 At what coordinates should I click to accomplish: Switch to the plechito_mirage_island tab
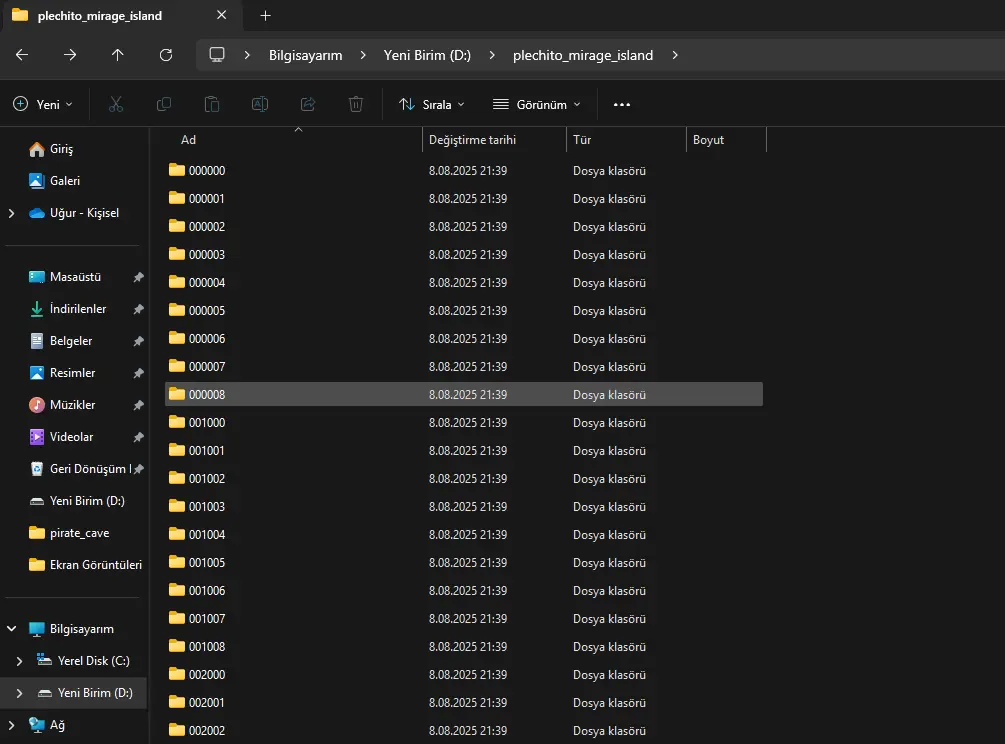[x=122, y=15]
